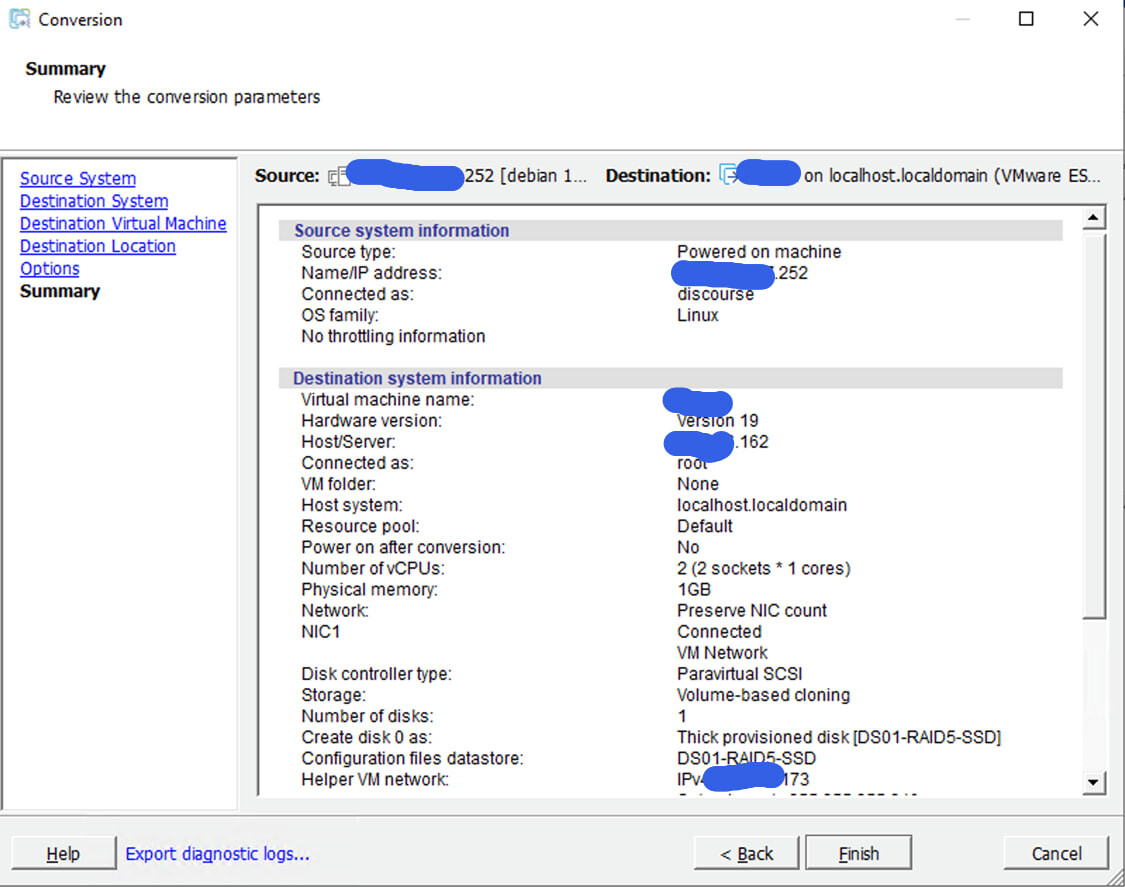Image resolution: width=1125 pixels, height=887 pixels.
Task: Click the 'Connected' NIC1 value
Action: [720, 632]
